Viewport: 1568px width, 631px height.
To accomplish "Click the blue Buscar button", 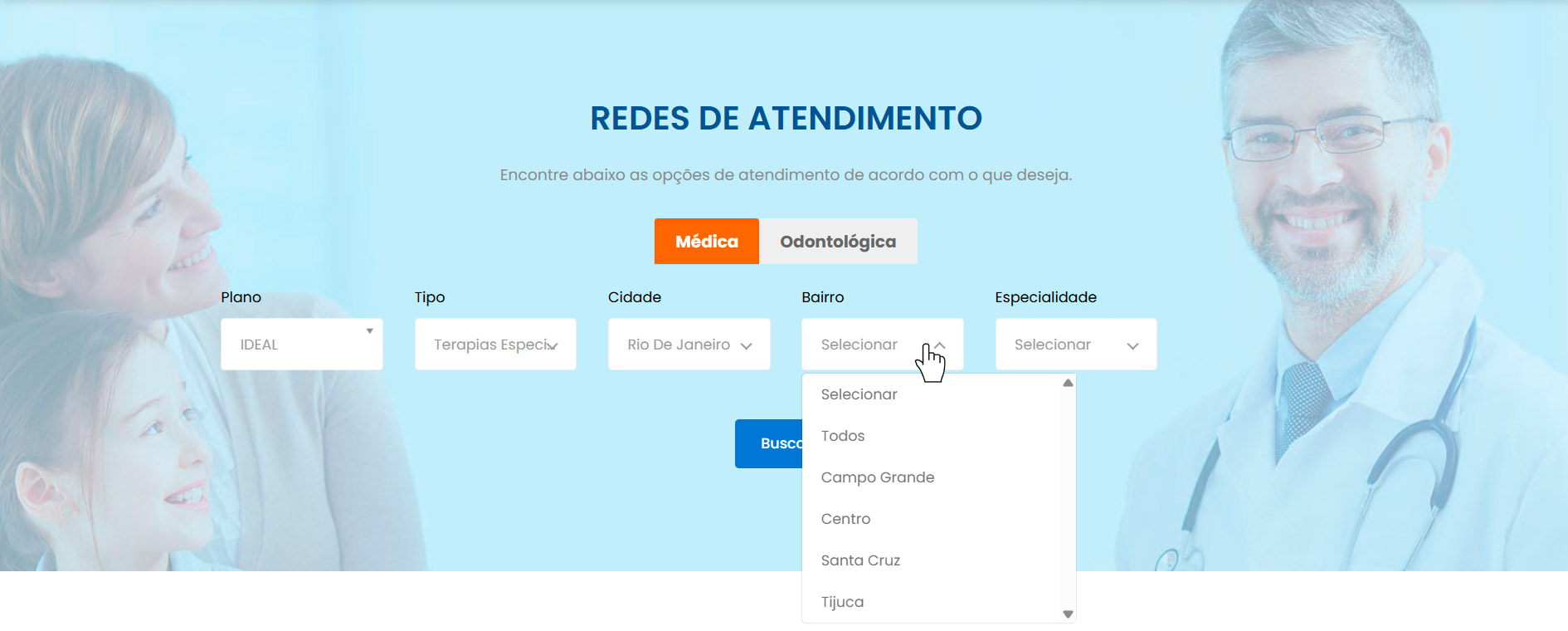I will point(769,443).
